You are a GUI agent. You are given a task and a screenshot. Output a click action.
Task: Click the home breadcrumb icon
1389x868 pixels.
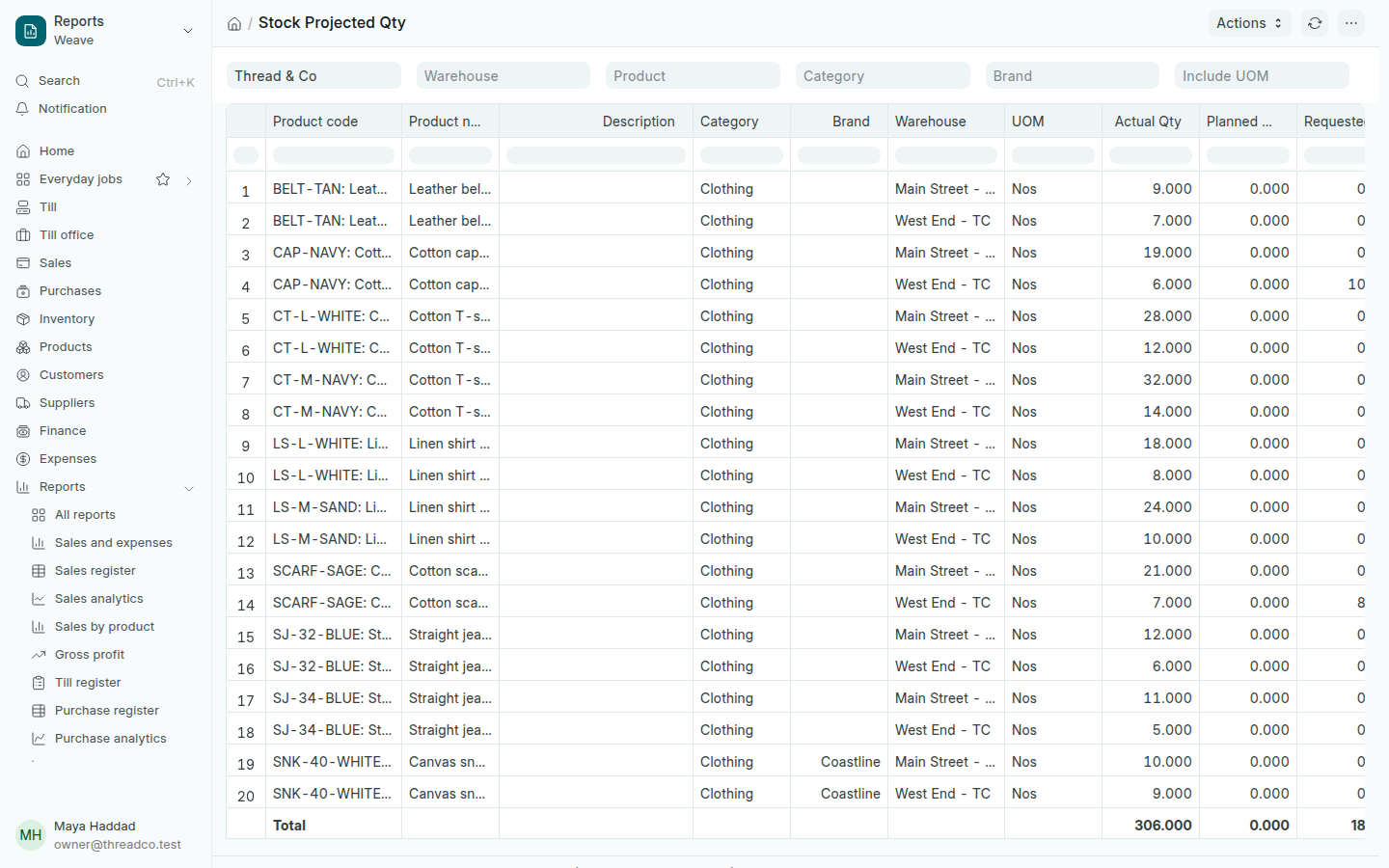(x=234, y=24)
